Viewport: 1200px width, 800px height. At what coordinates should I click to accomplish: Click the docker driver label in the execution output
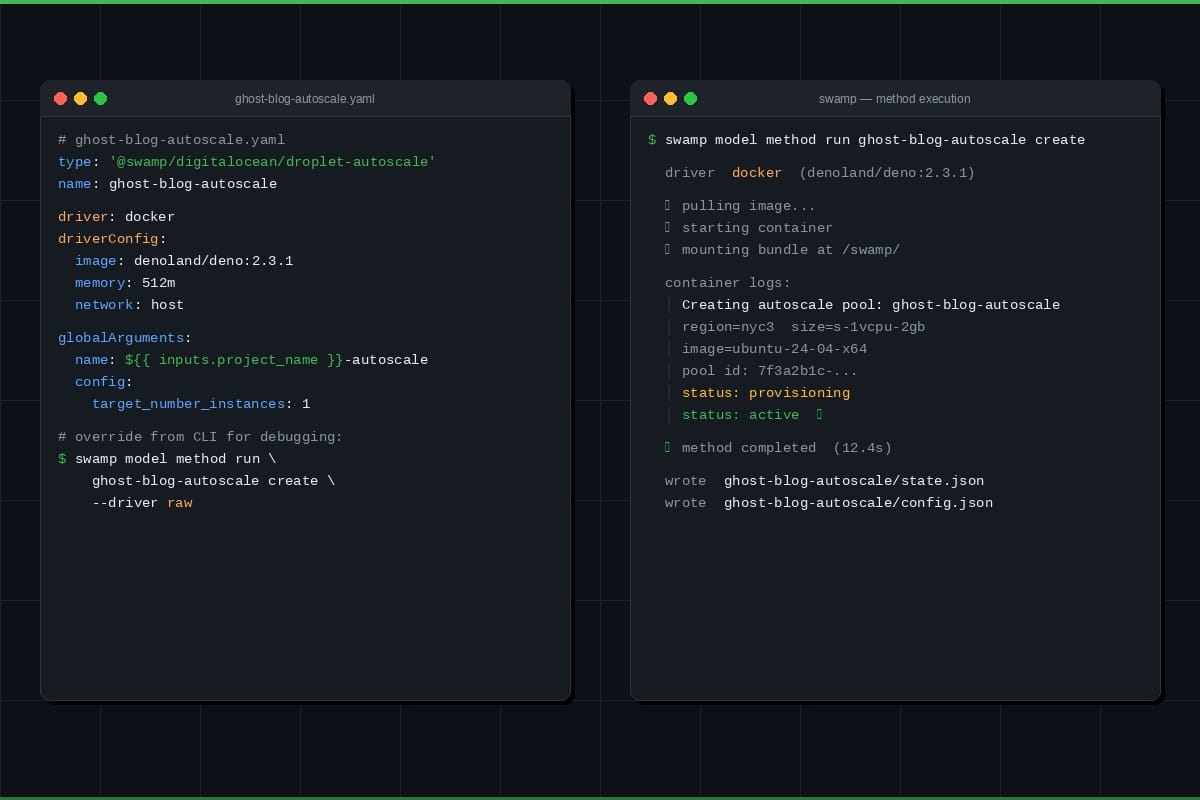coord(757,172)
